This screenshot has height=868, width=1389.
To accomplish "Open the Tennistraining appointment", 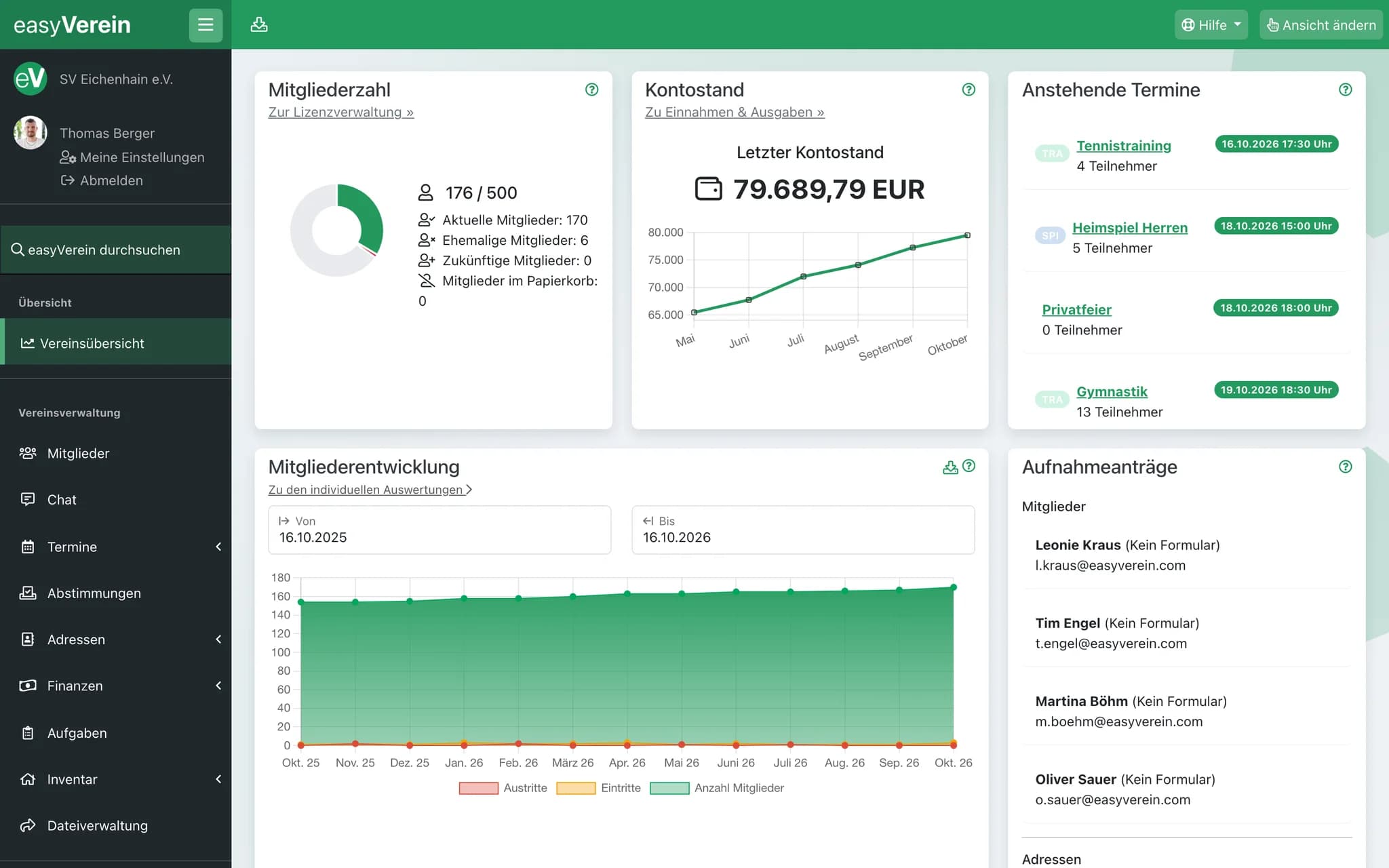I will click(x=1123, y=146).
